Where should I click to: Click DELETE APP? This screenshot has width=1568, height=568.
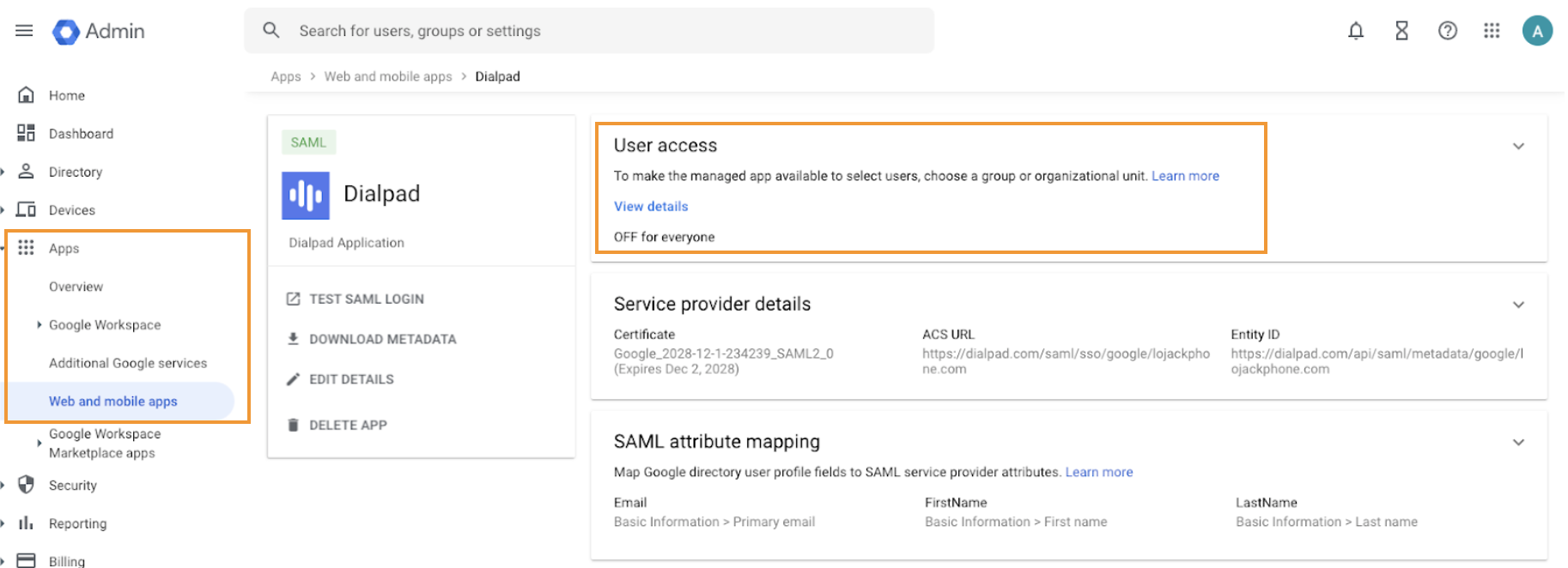point(348,425)
